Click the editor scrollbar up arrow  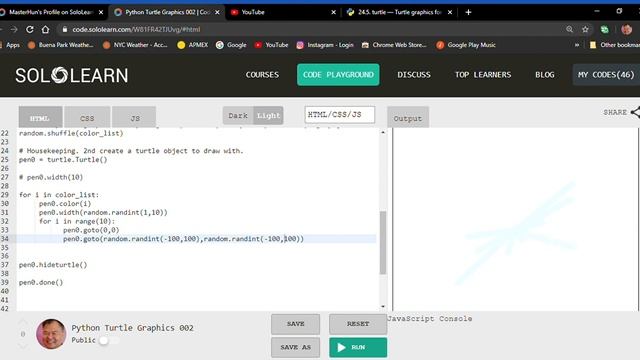point(383,132)
